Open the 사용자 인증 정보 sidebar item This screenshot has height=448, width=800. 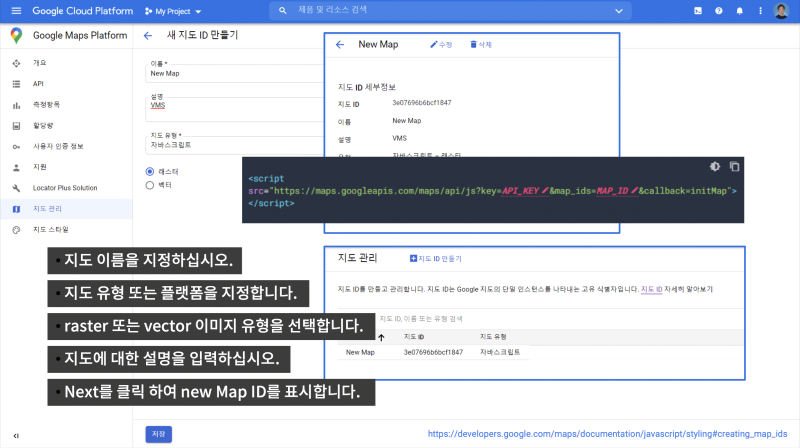tap(66, 146)
